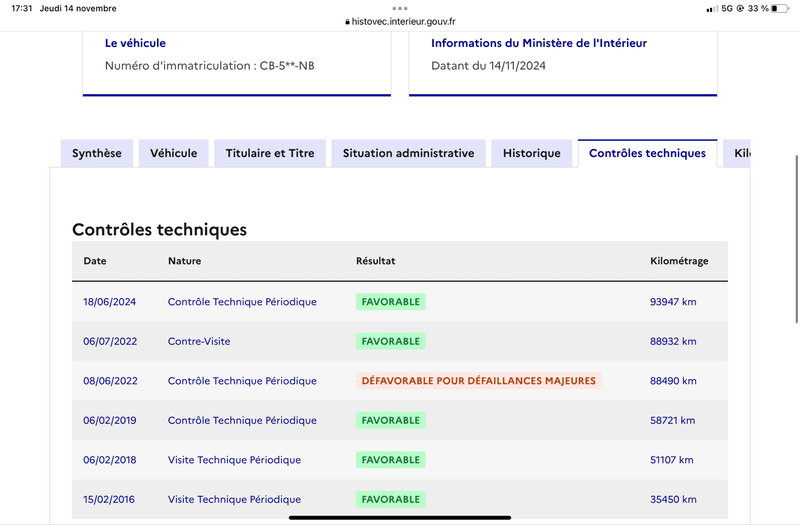Select the date 06/02/2018

tap(110, 460)
